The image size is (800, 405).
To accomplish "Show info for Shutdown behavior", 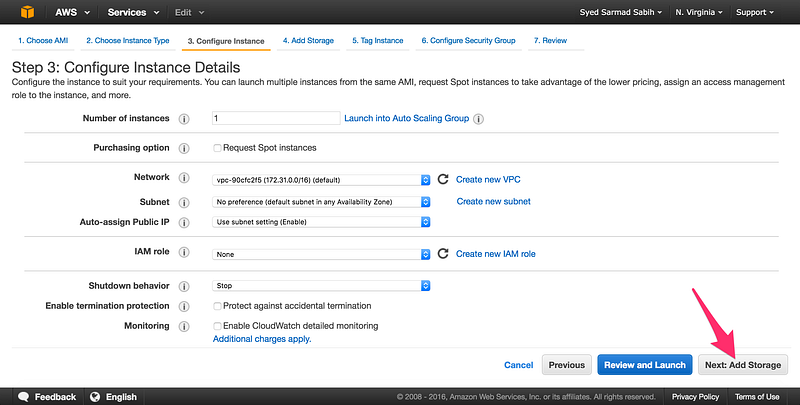I will click(184, 286).
